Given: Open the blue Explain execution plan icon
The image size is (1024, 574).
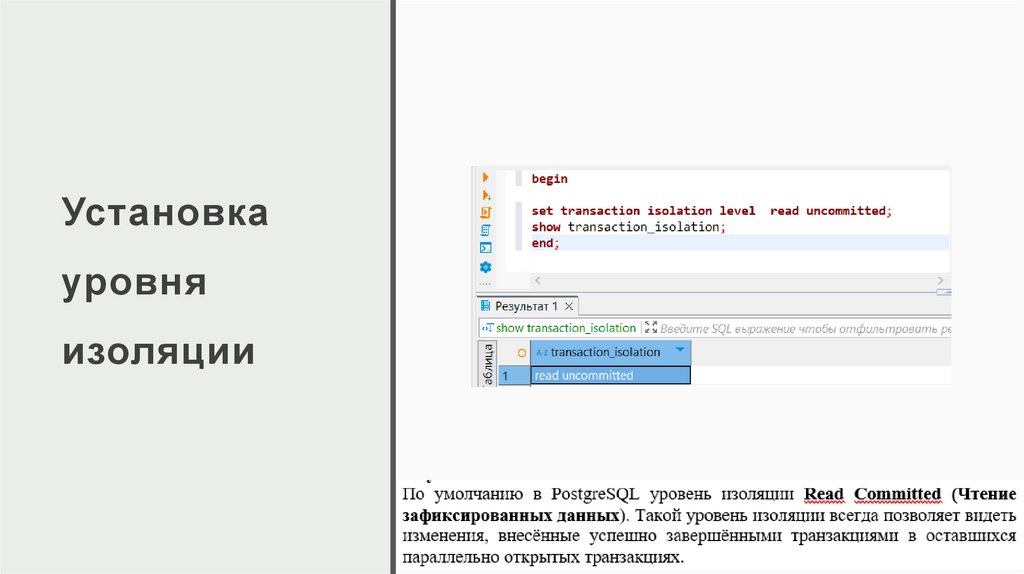Looking at the screenshot, I should 485,230.
